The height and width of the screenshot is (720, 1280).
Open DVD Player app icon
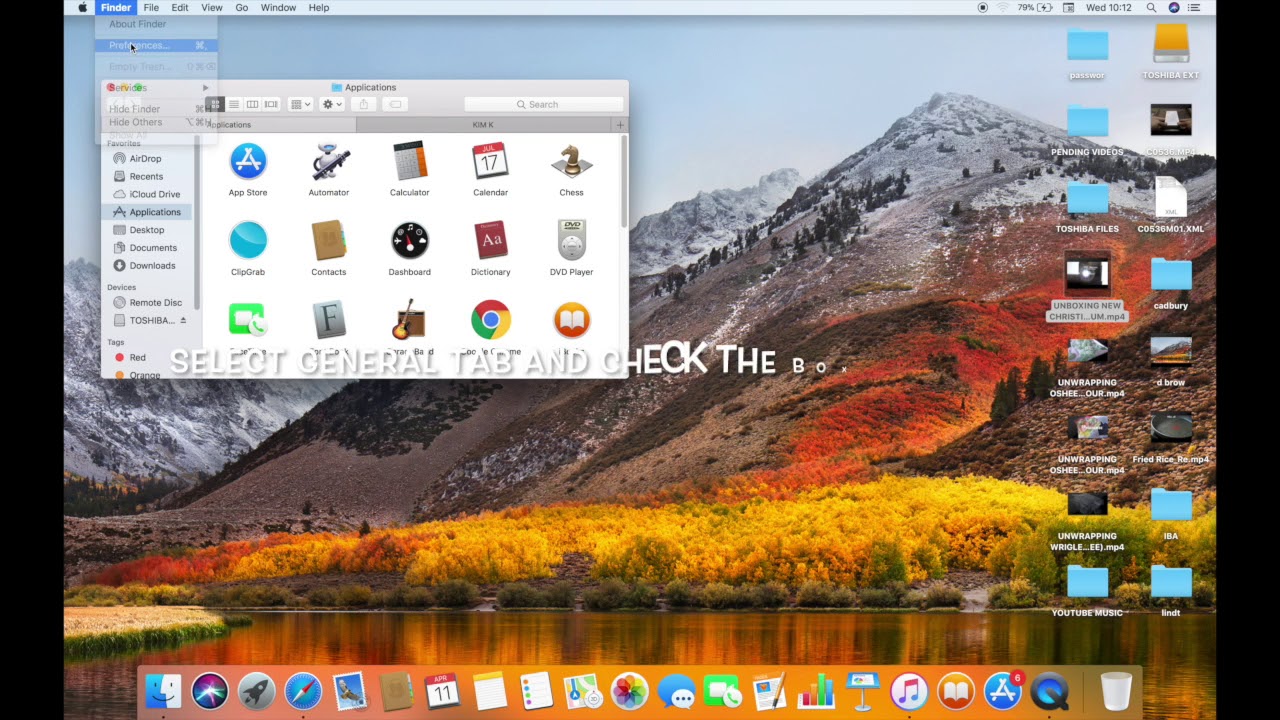pos(571,240)
